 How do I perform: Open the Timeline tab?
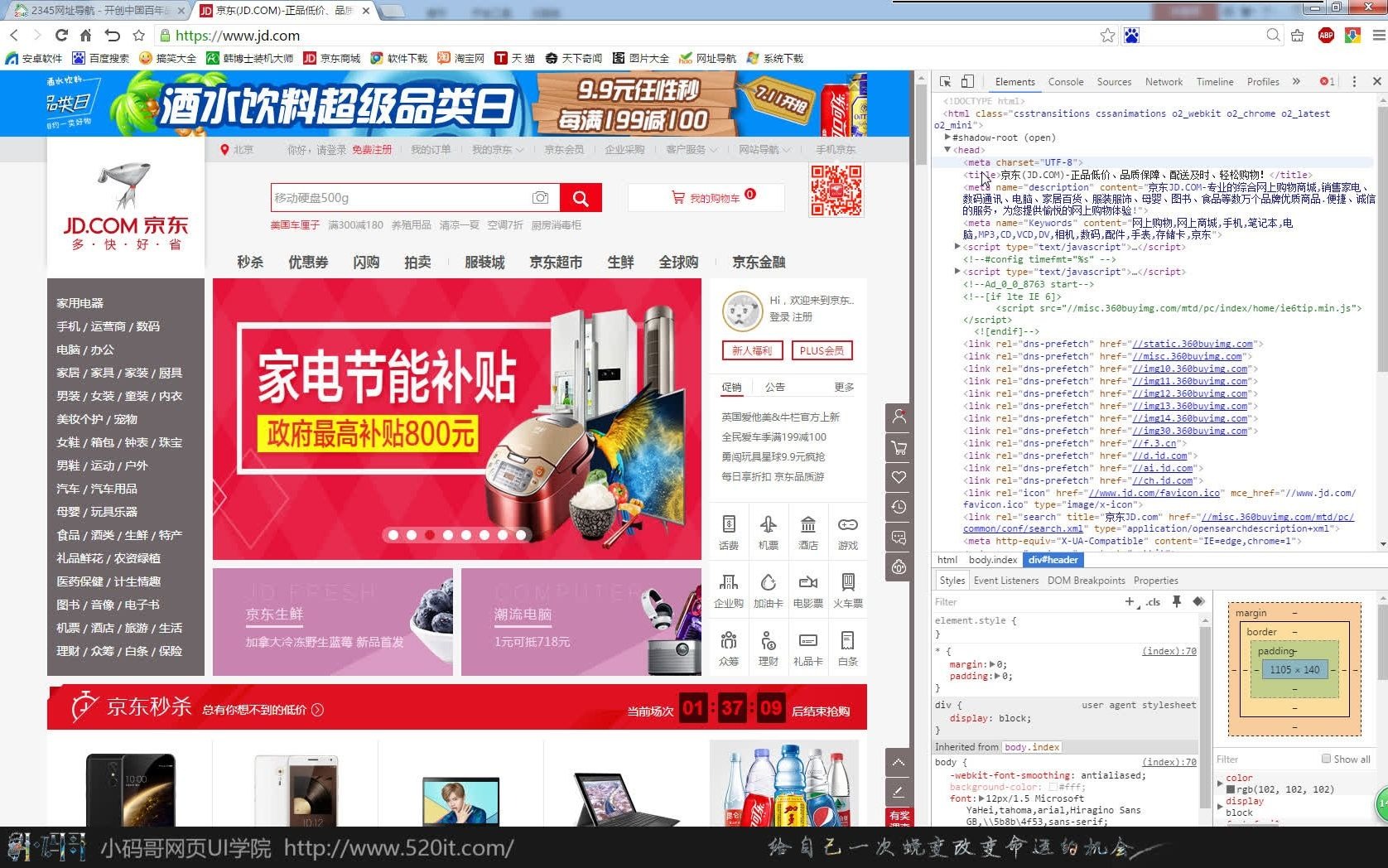click(1215, 81)
